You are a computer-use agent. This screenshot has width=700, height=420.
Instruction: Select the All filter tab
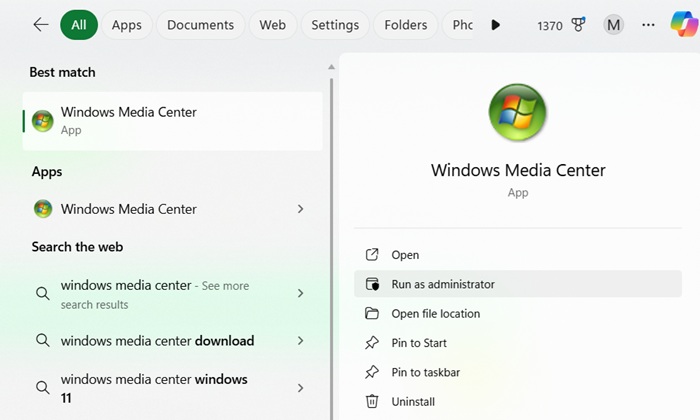coord(79,25)
